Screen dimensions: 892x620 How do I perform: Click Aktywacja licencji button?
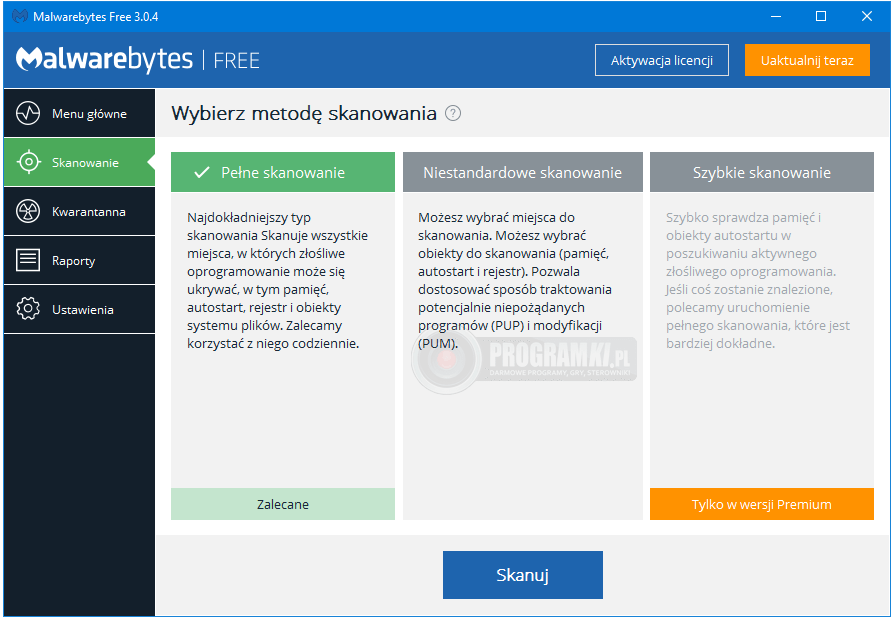[662, 60]
